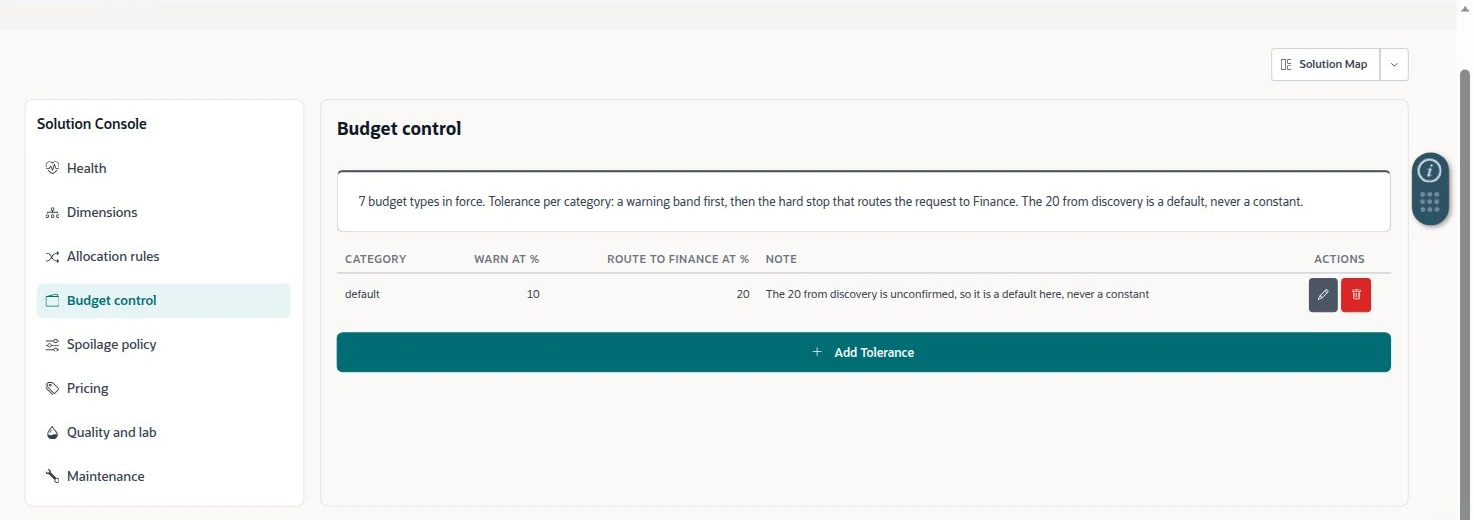Image resolution: width=1474 pixels, height=520 pixels.
Task: Click the Health heartbeat icon
Action: click(x=52, y=168)
